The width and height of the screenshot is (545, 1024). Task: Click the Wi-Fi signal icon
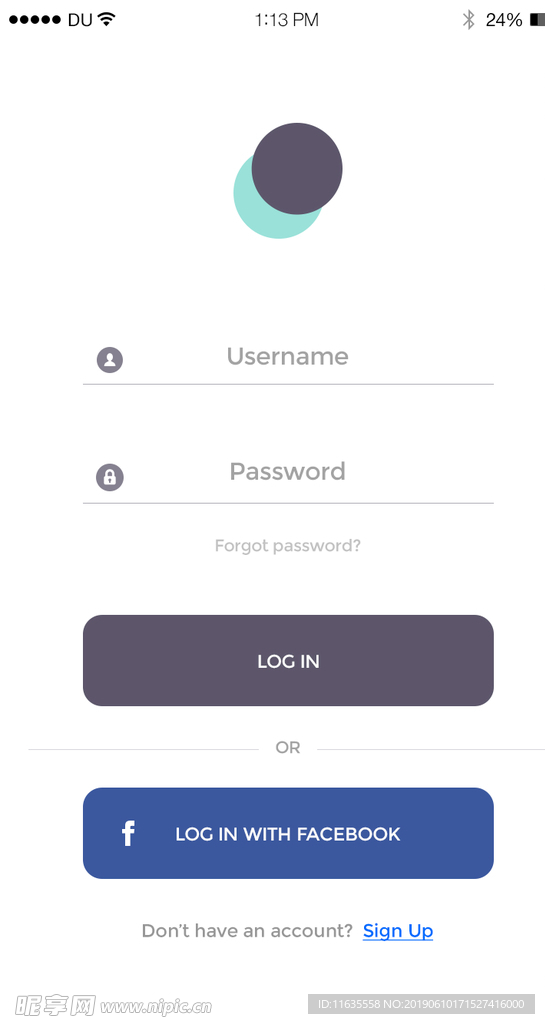[x=106, y=19]
